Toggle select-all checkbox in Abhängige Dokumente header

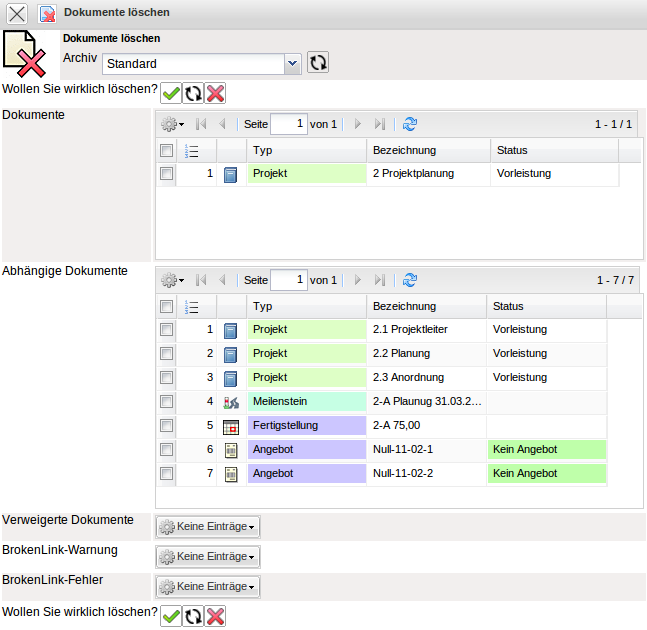[x=167, y=307]
